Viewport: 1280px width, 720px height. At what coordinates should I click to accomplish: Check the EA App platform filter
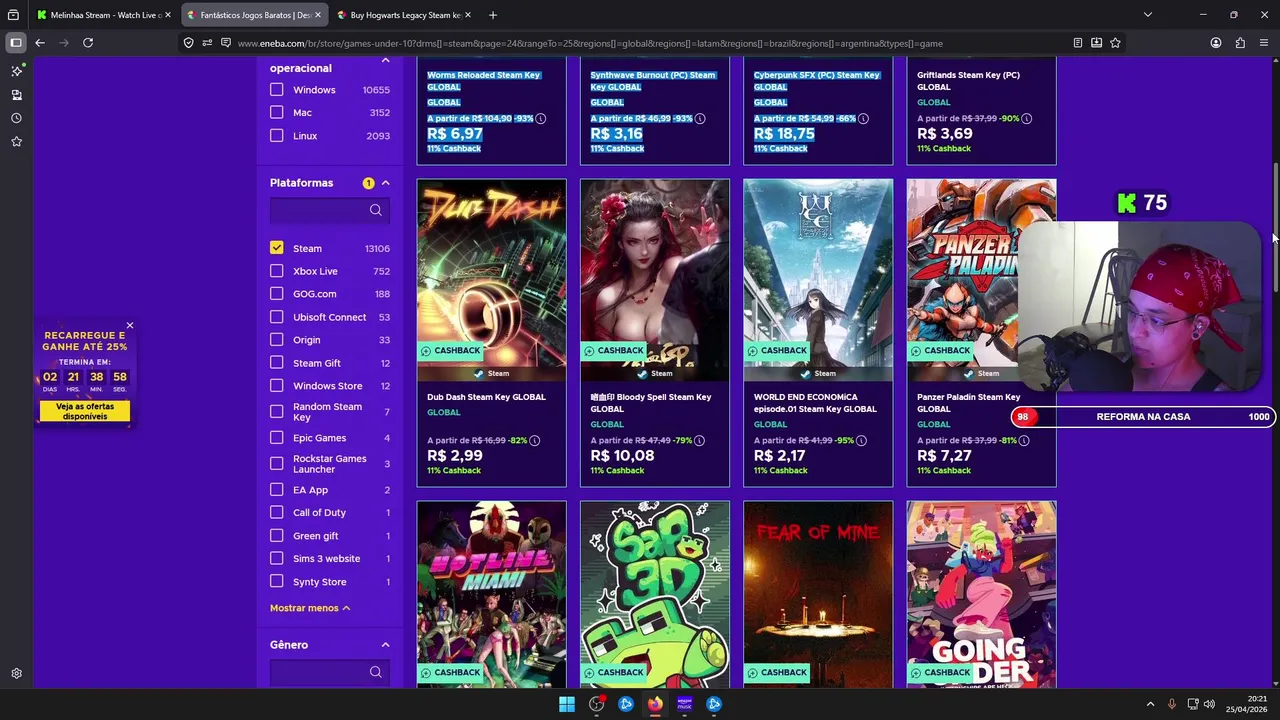[277, 490]
